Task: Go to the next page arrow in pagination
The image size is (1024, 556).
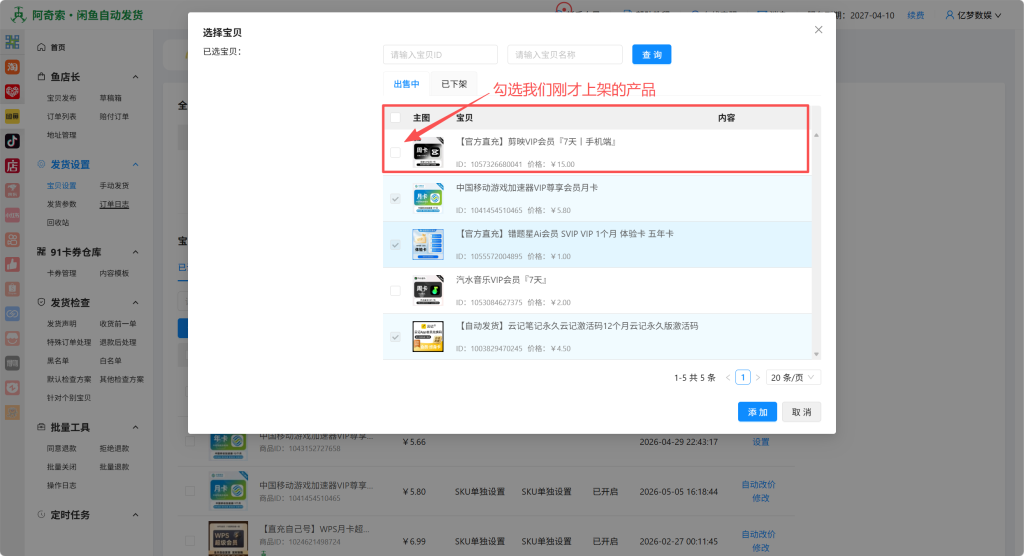Action: [758, 378]
